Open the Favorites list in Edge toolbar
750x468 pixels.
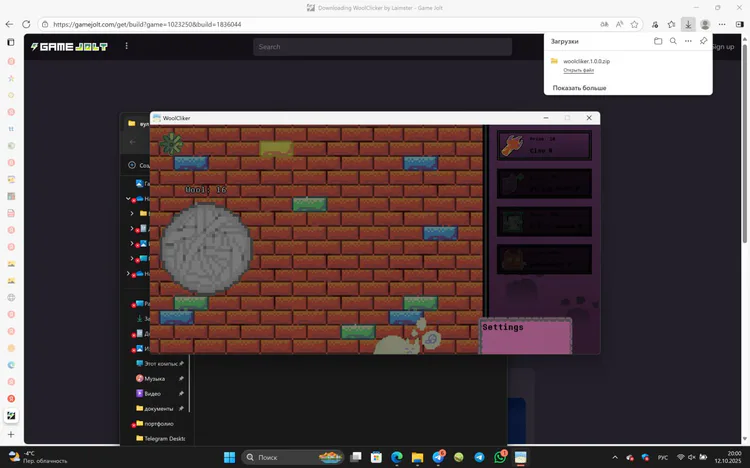coord(672,24)
